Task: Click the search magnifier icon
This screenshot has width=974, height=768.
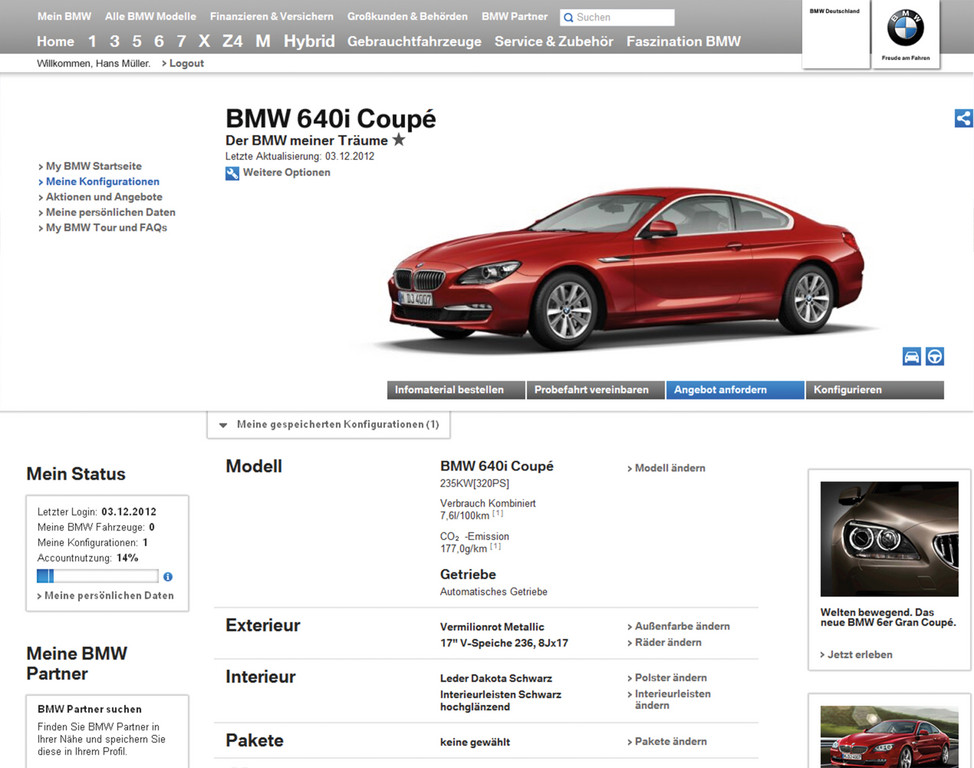Action: click(x=568, y=17)
